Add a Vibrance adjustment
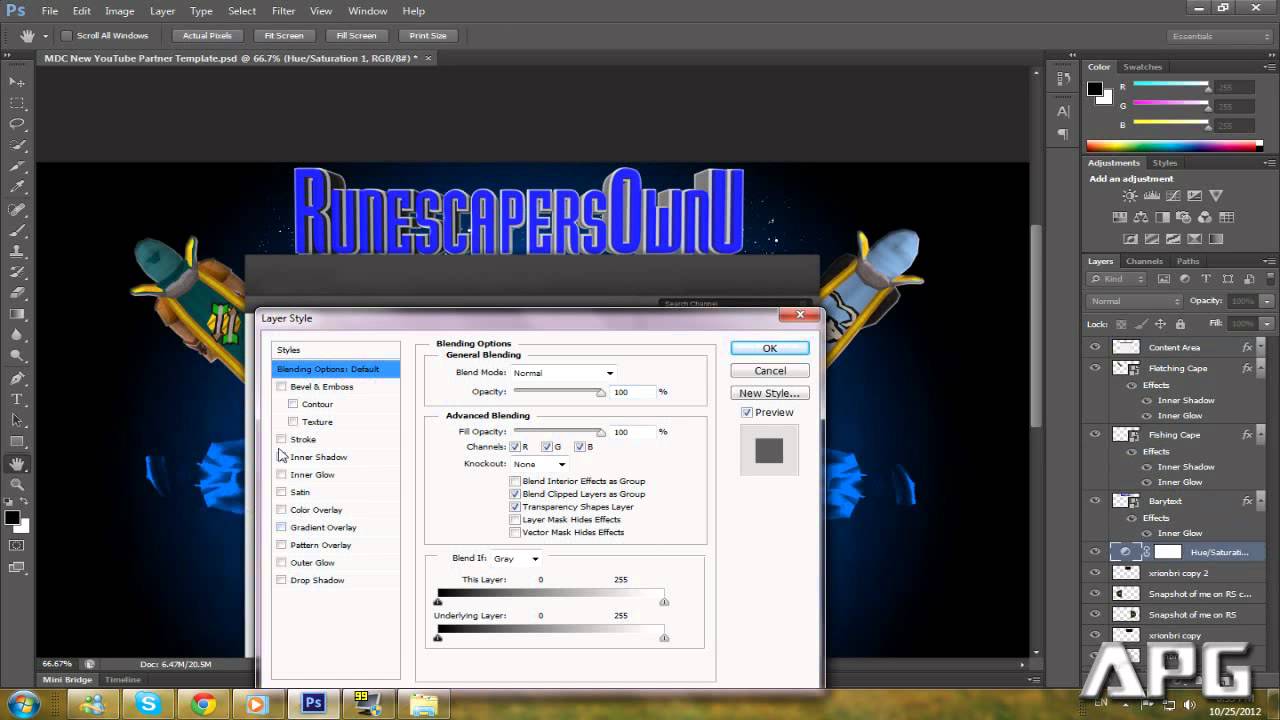Screen dimensions: 1280x720 [1216, 196]
